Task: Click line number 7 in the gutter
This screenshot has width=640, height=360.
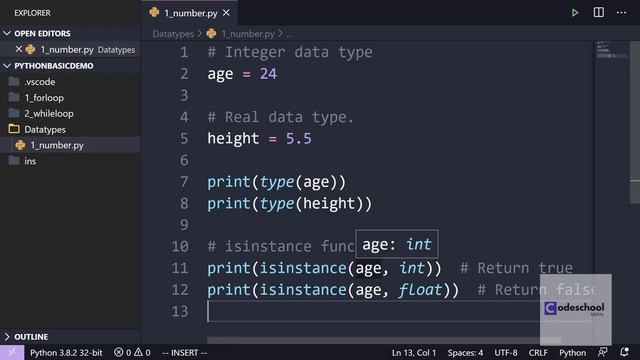Action: [x=184, y=182]
